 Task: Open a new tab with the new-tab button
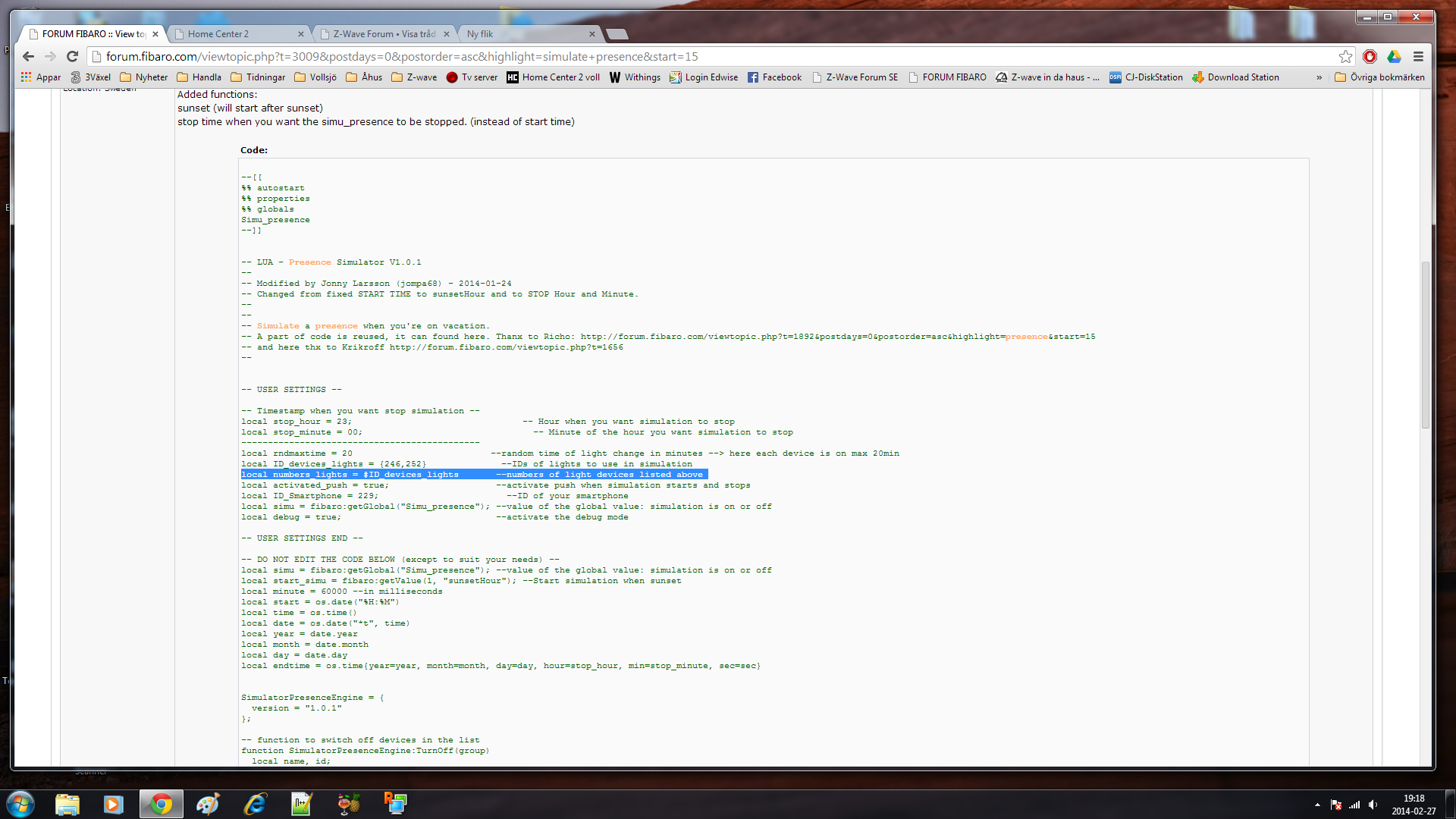click(x=617, y=34)
